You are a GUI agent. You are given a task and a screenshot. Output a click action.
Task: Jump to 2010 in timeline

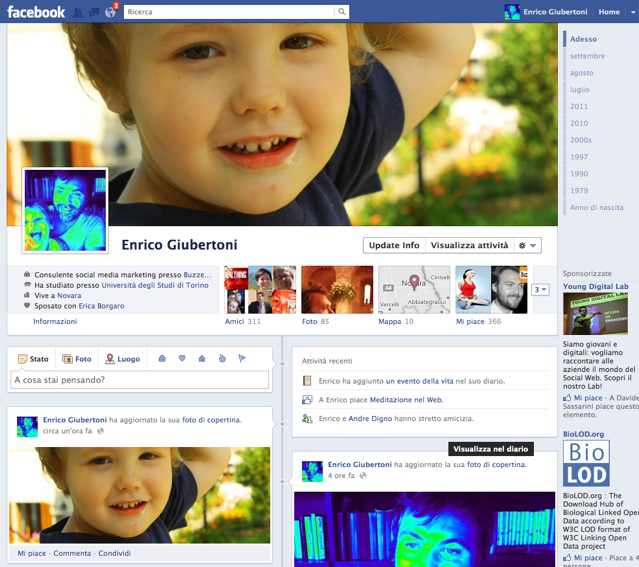pyautogui.click(x=579, y=123)
